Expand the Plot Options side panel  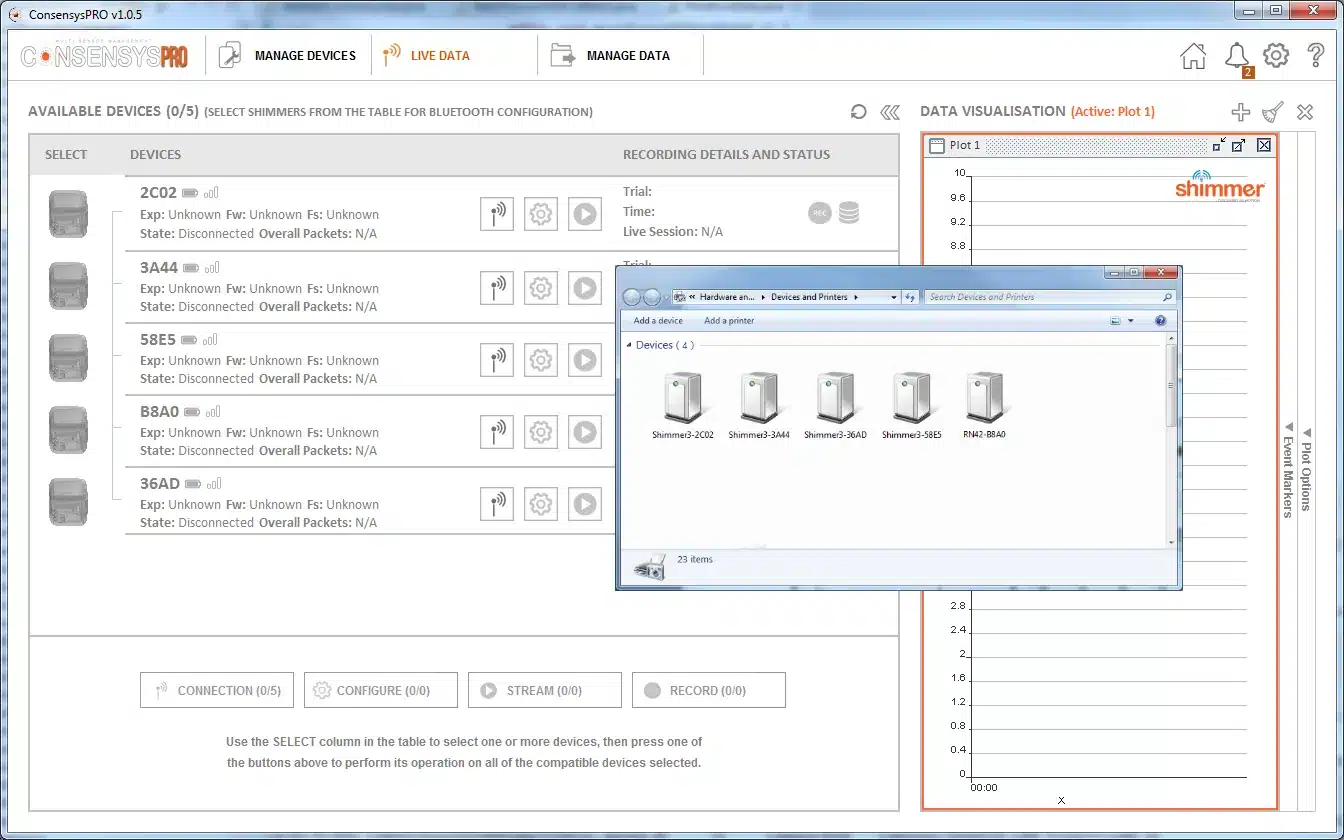point(1306,469)
